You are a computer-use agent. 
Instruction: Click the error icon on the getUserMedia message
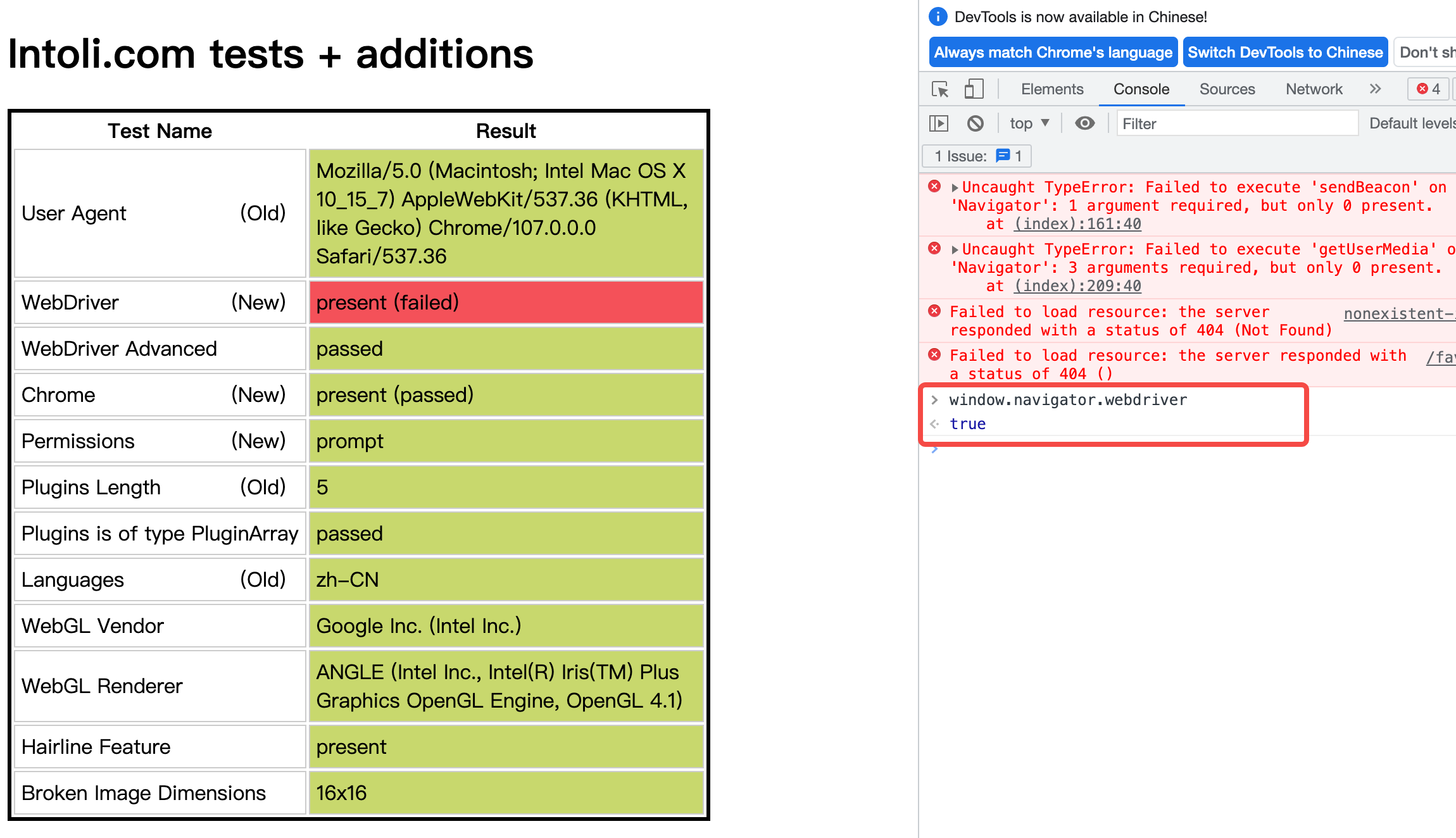tap(934, 248)
